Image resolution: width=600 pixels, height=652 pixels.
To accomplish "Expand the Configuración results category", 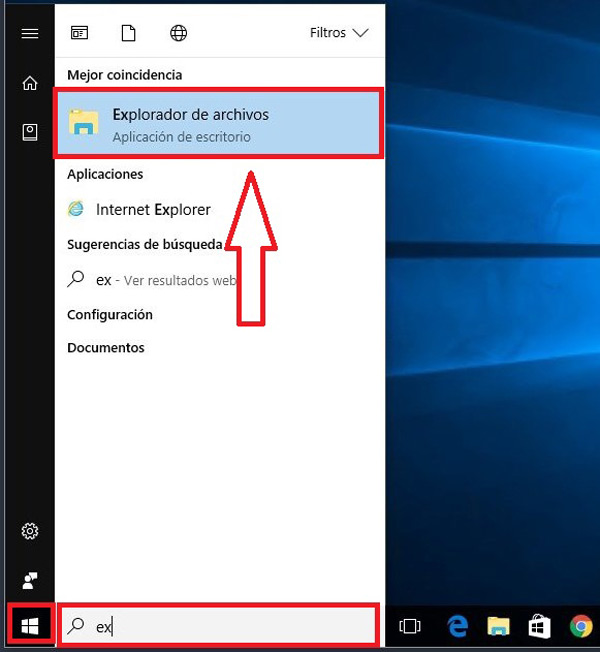I will click(110, 314).
